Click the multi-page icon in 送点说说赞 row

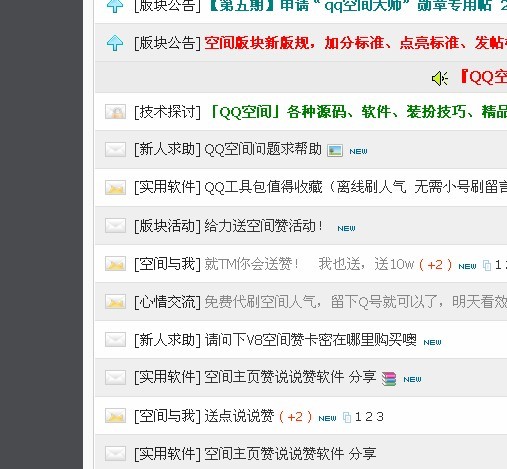pyautogui.click(x=347, y=418)
